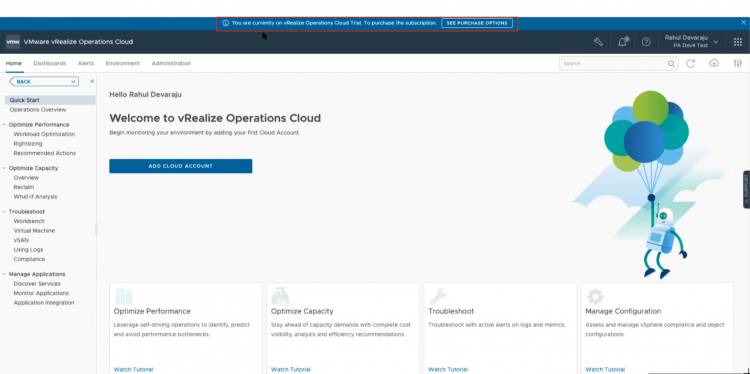The width and height of the screenshot is (750, 374).
Task: Open Application Integration in sidebar
Action: [44, 303]
